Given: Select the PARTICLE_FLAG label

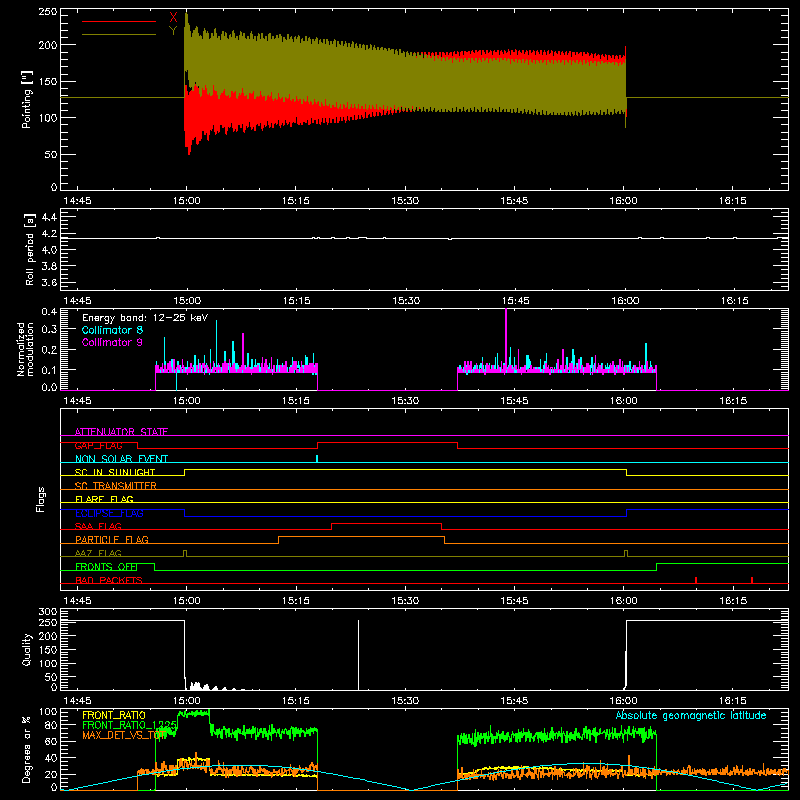Looking at the screenshot, I should click(x=112, y=539).
